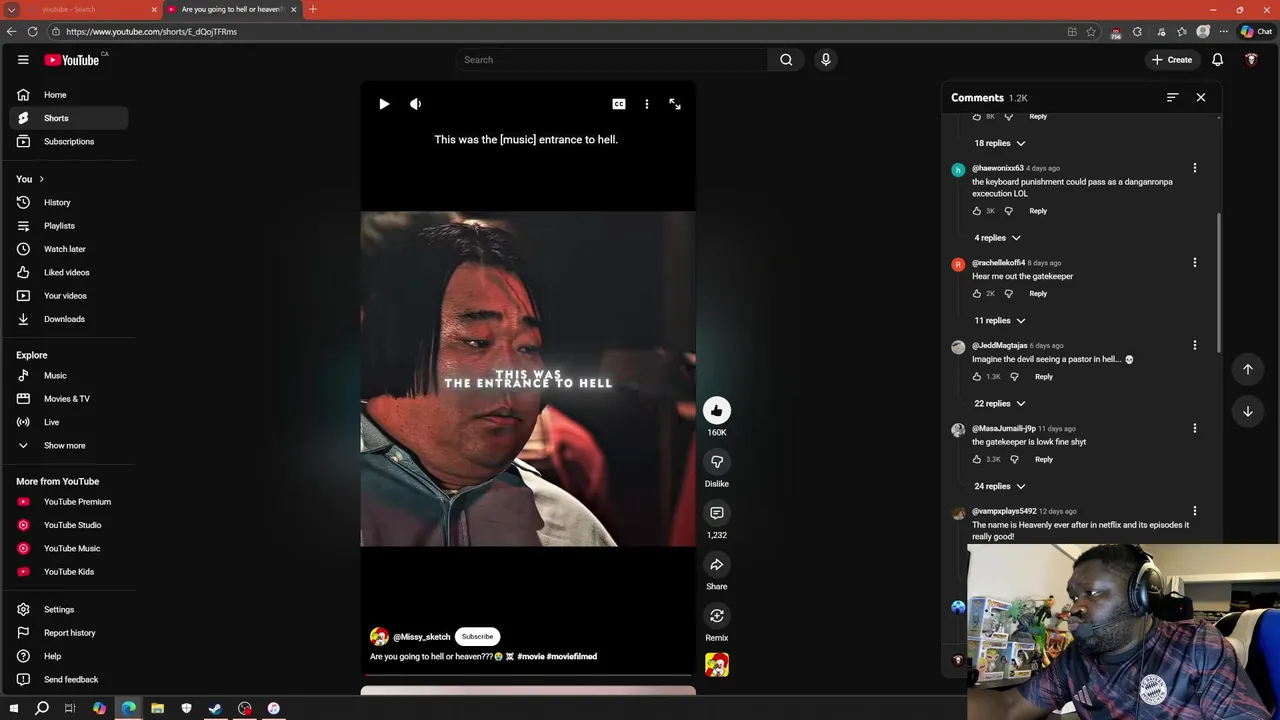Open YouTube Premium link

(69, 502)
